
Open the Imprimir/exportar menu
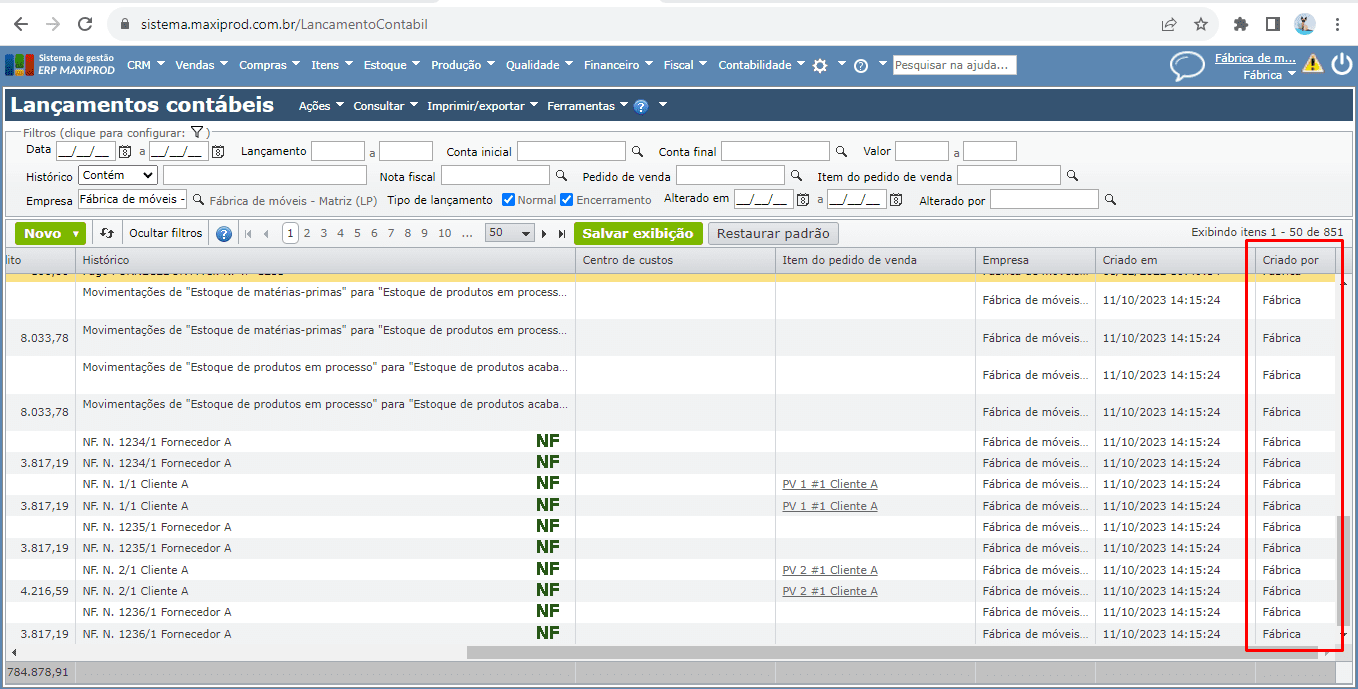pos(481,105)
